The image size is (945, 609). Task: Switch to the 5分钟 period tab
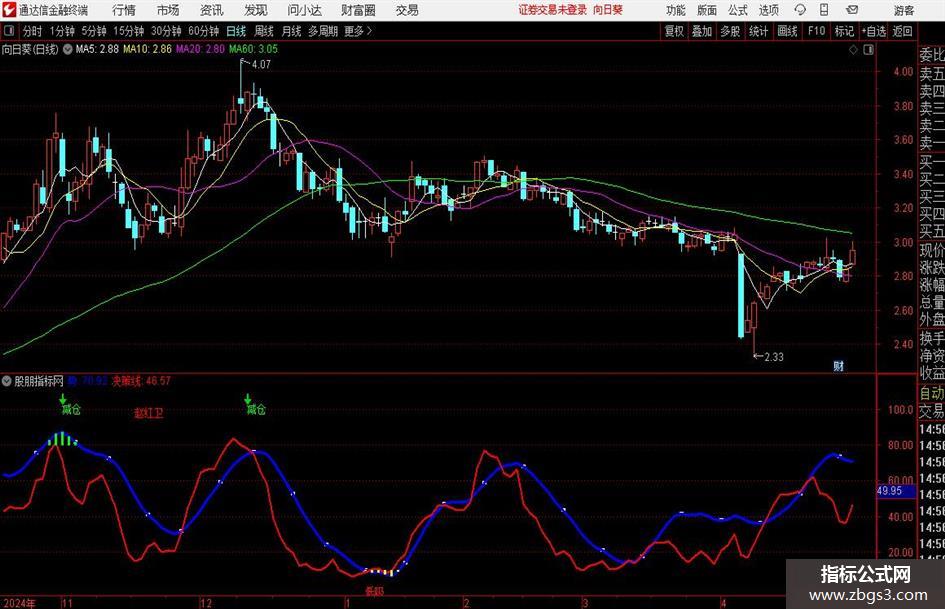click(93, 31)
